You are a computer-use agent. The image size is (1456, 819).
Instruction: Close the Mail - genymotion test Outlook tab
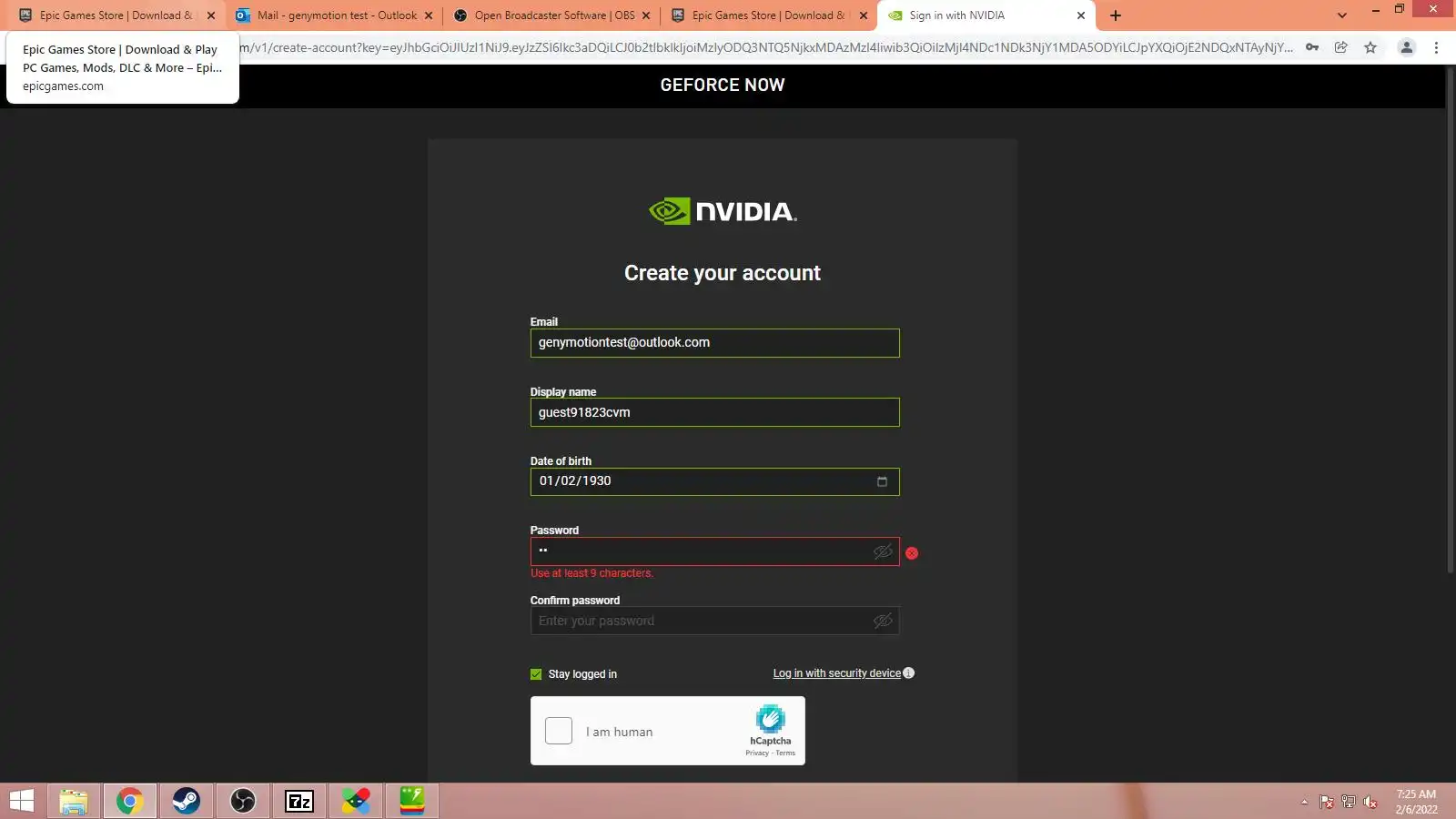pyautogui.click(x=429, y=15)
